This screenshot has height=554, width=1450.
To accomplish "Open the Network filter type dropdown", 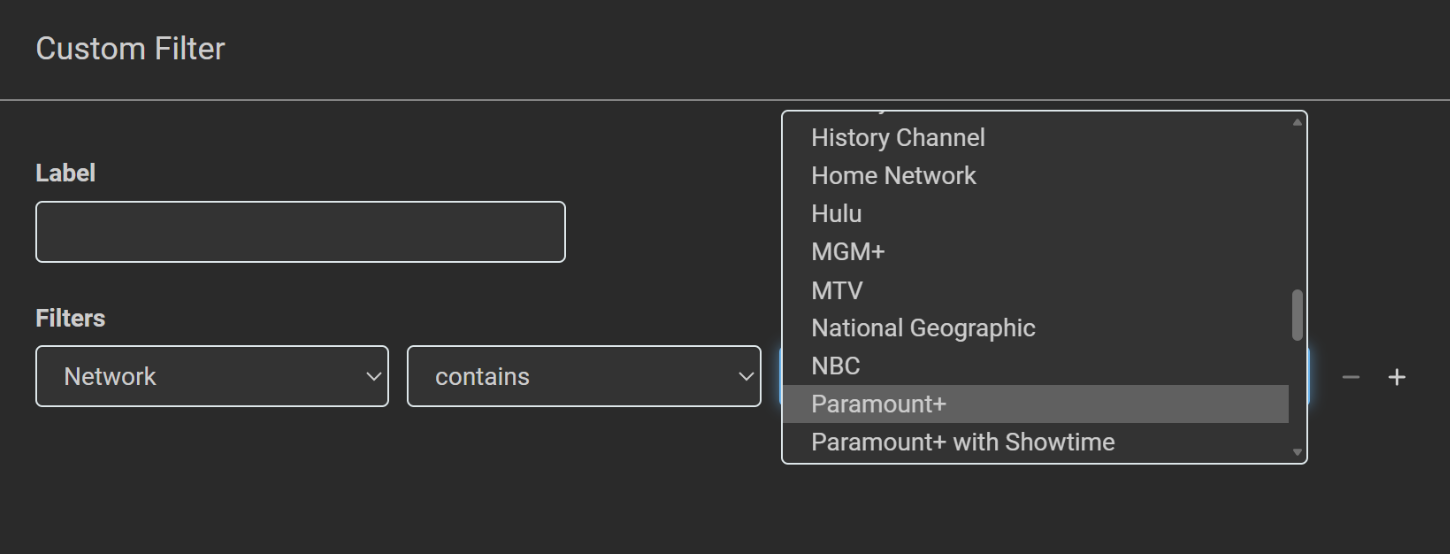I will coord(211,376).
